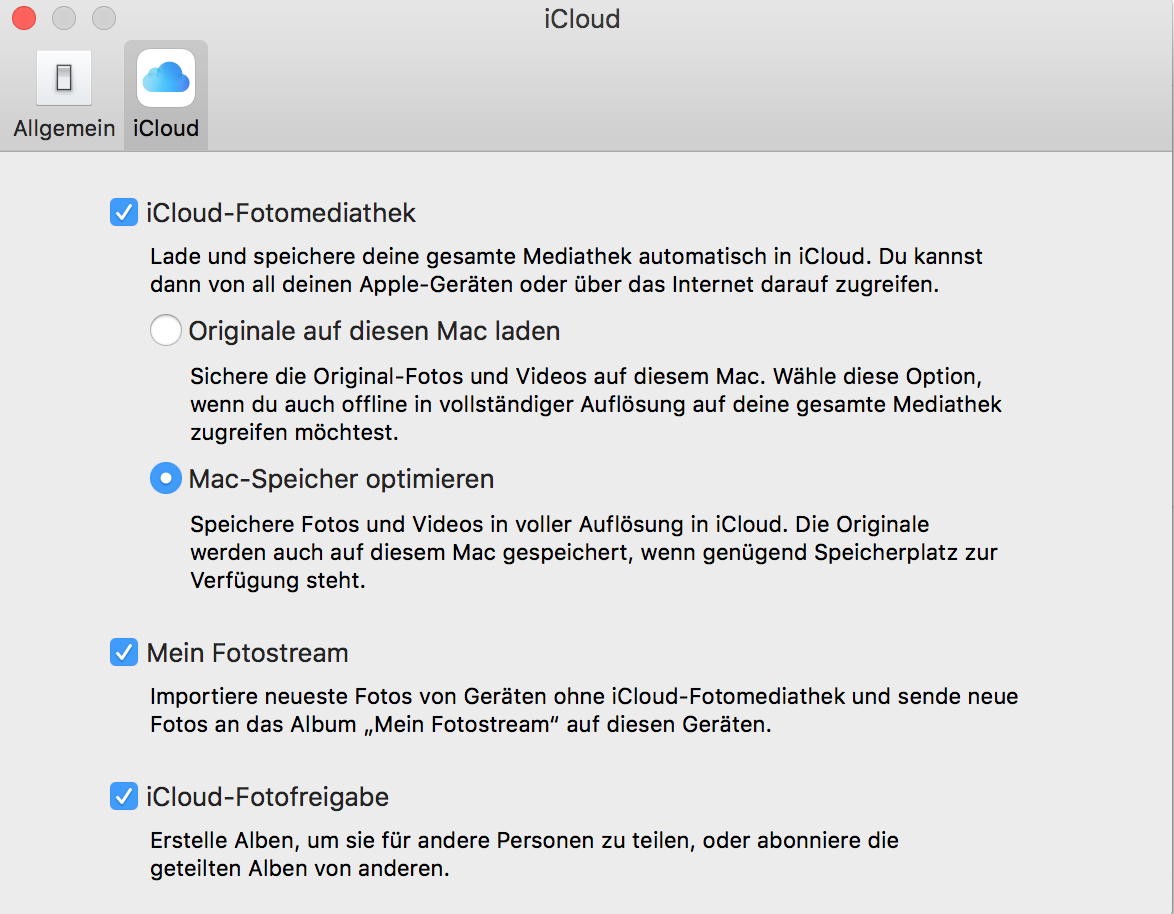This screenshot has width=1174, height=914.
Task: Click the Originale auf diesen Mac laden label
Action: pos(374,331)
